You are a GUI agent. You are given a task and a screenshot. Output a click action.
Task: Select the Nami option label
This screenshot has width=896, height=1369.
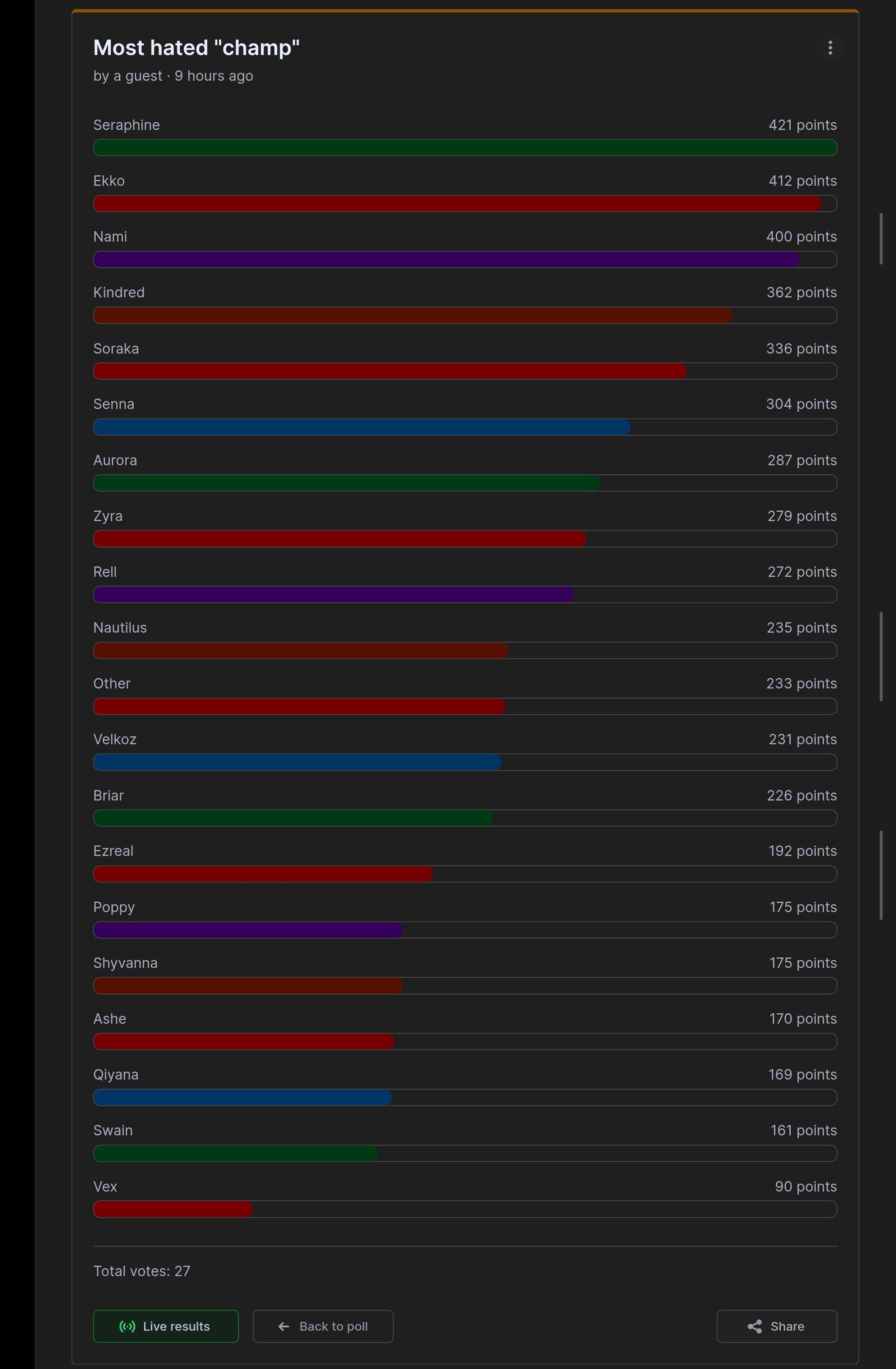pos(110,237)
